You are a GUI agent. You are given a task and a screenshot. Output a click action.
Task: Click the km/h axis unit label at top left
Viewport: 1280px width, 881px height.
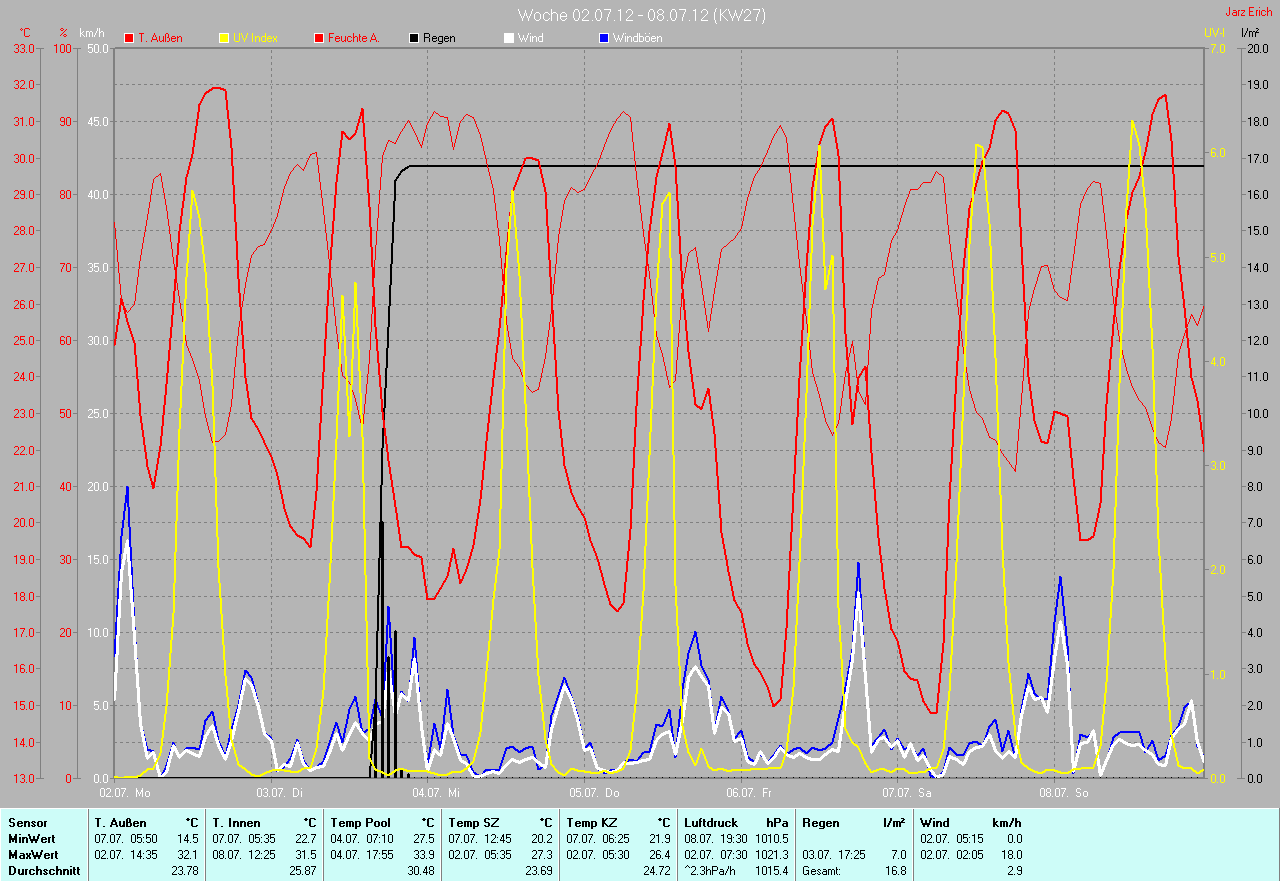(92, 33)
